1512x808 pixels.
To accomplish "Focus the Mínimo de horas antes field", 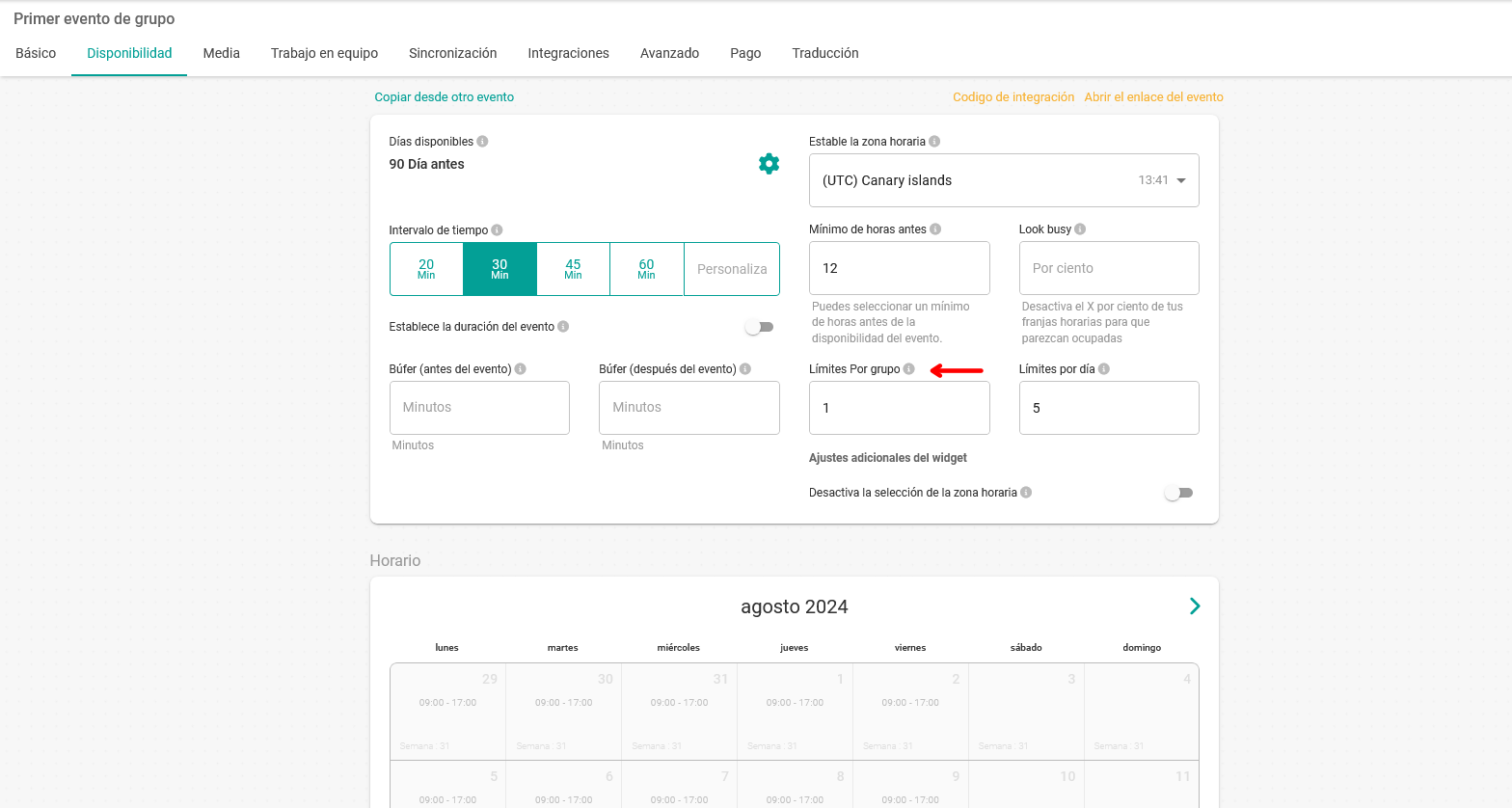I will pos(899,268).
